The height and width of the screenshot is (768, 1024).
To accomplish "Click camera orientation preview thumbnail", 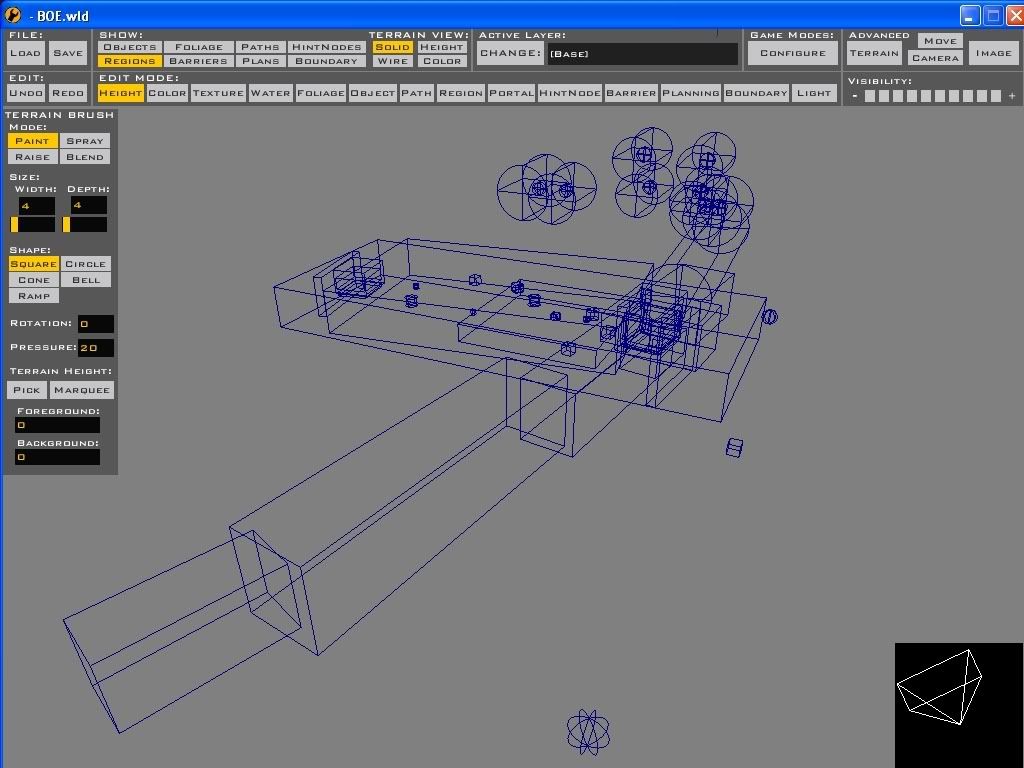I will (959, 705).
